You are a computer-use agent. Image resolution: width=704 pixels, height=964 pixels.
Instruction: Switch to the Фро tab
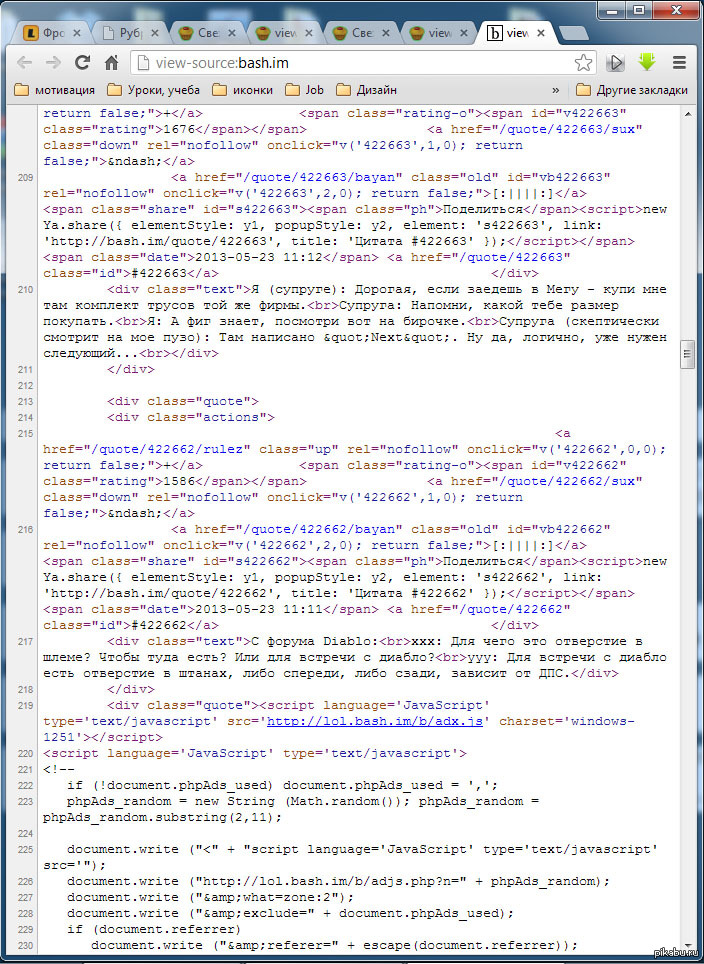(x=50, y=33)
